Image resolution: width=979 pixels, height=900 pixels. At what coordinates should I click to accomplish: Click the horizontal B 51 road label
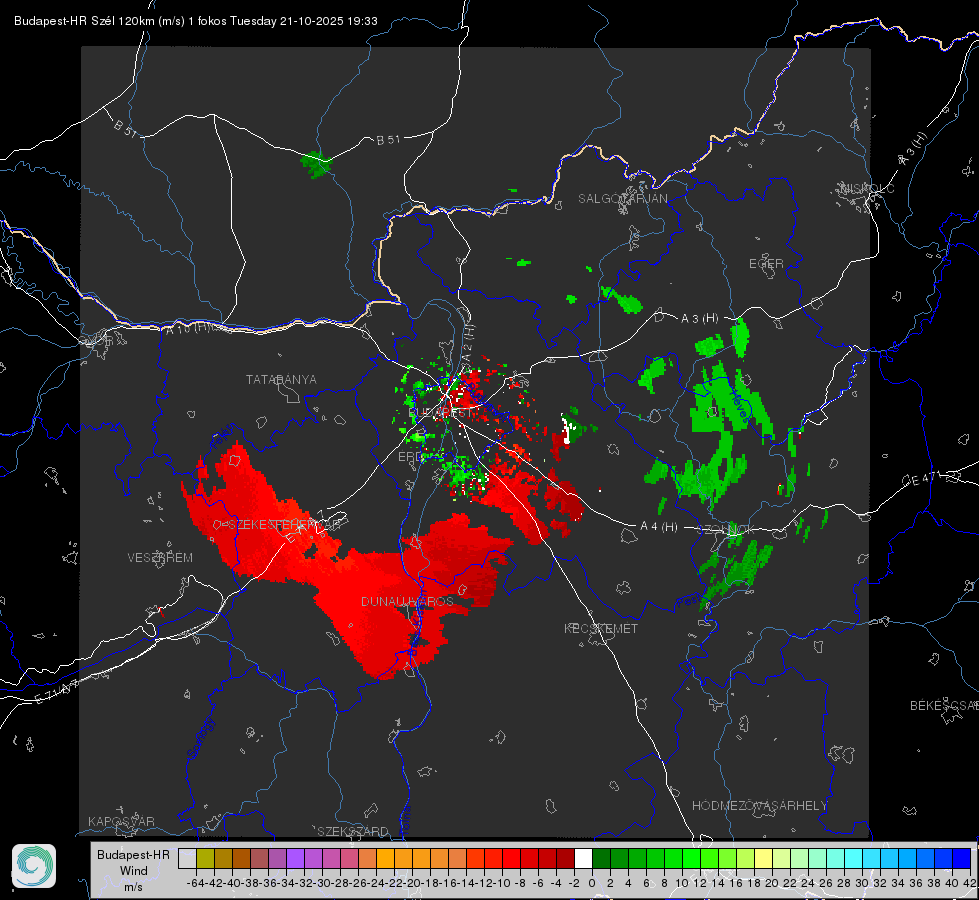(x=388, y=140)
